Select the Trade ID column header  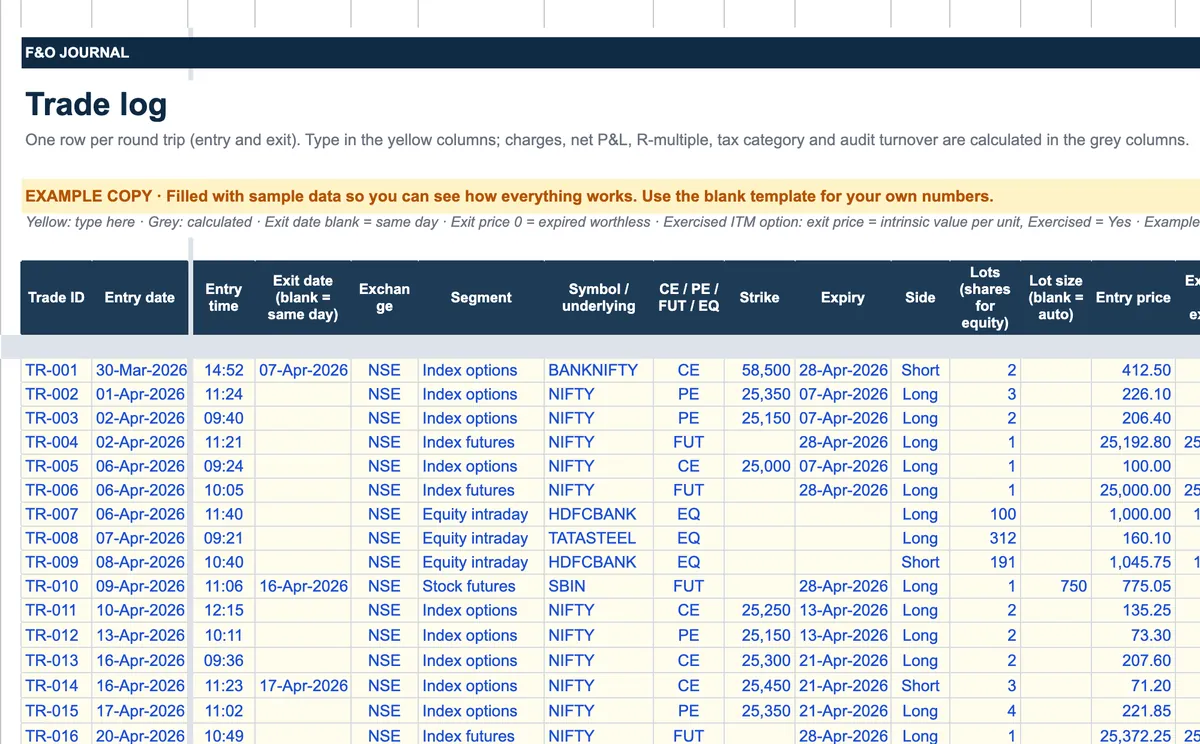(x=56, y=297)
